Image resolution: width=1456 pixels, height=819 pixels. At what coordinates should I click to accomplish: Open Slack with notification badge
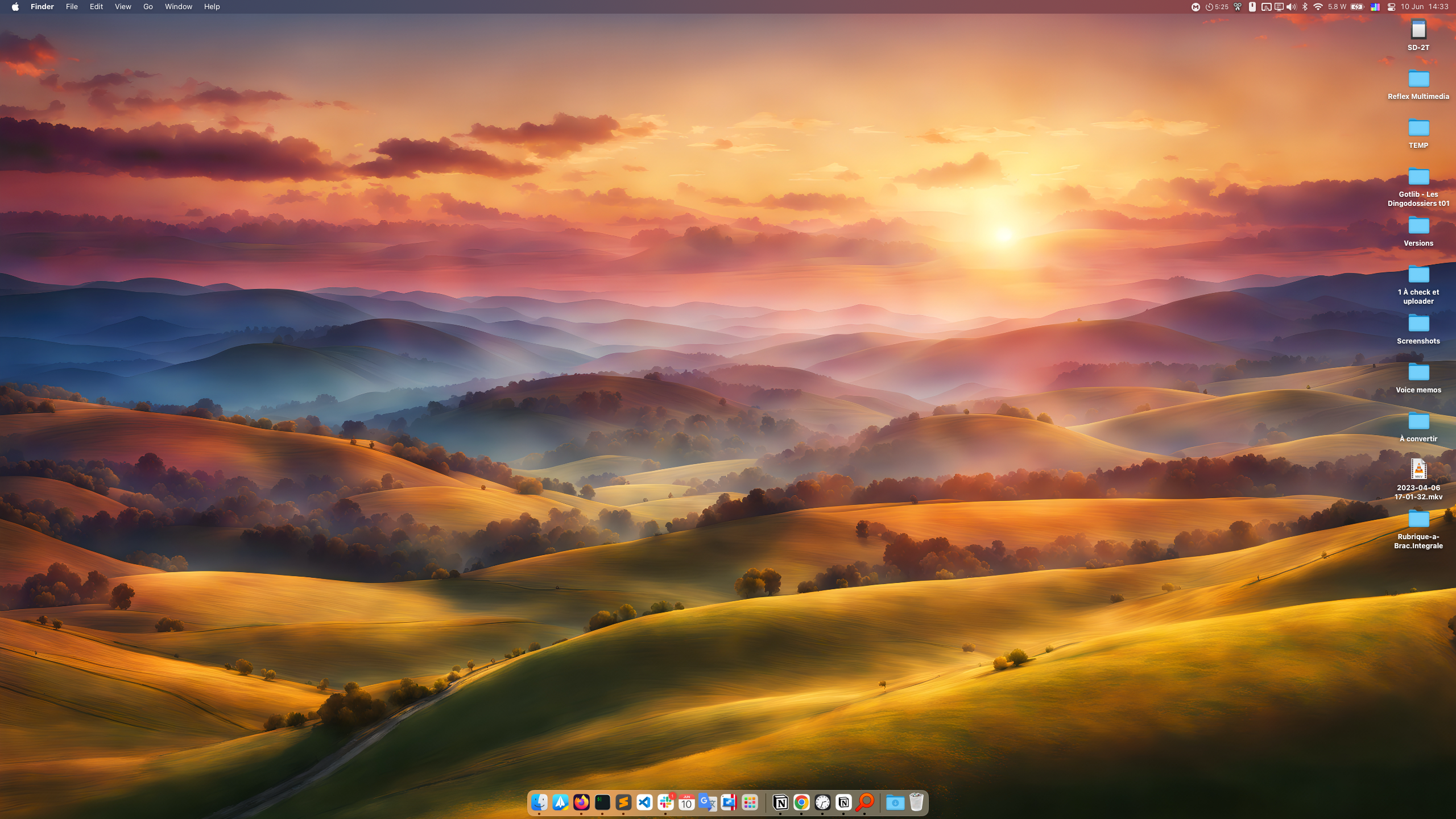point(665,803)
